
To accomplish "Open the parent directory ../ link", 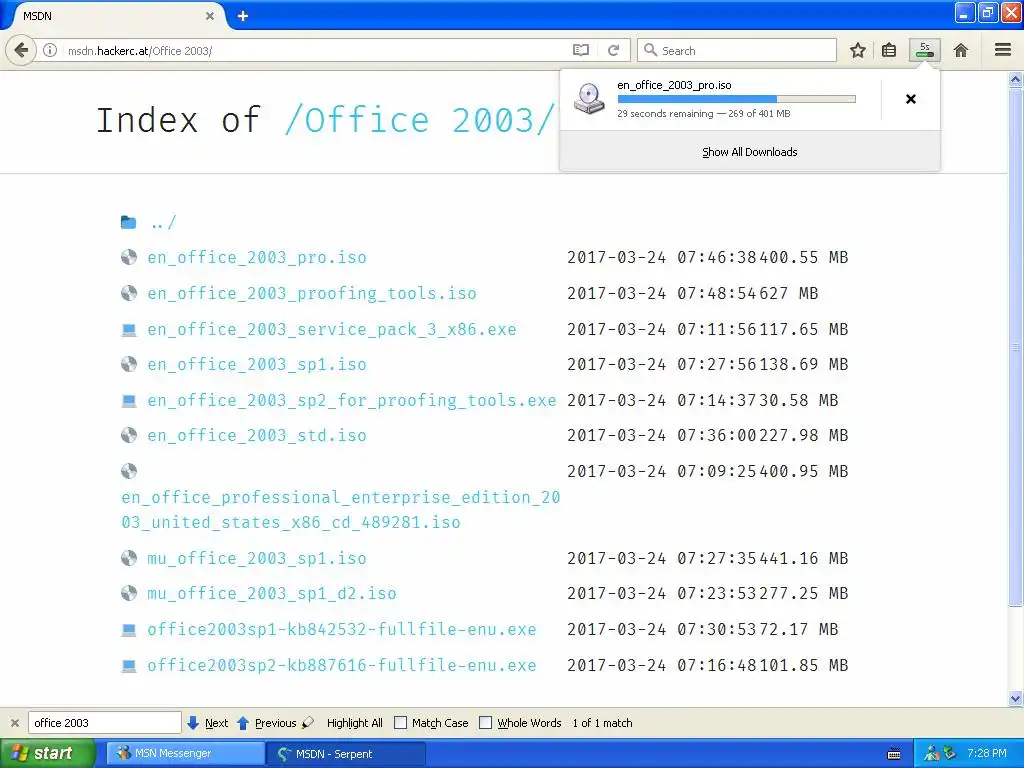I will pyautogui.click(x=163, y=223).
